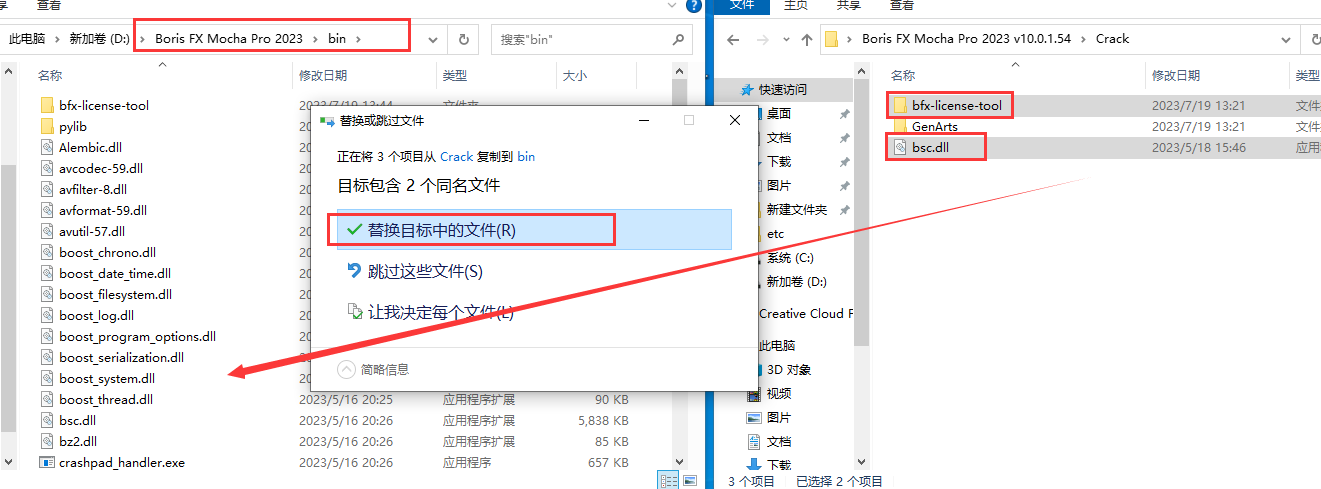Screen dimensions: 1321x489
Task: Select boost_thread.dll in the file list
Action: [x=106, y=399]
